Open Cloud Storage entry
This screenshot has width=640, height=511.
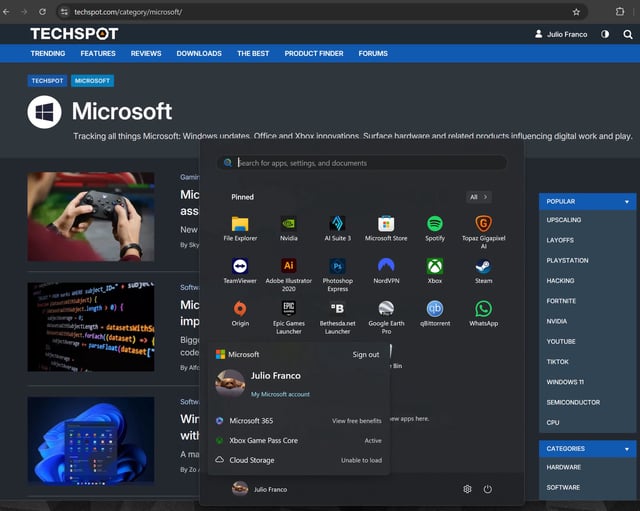click(x=299, y=460)
